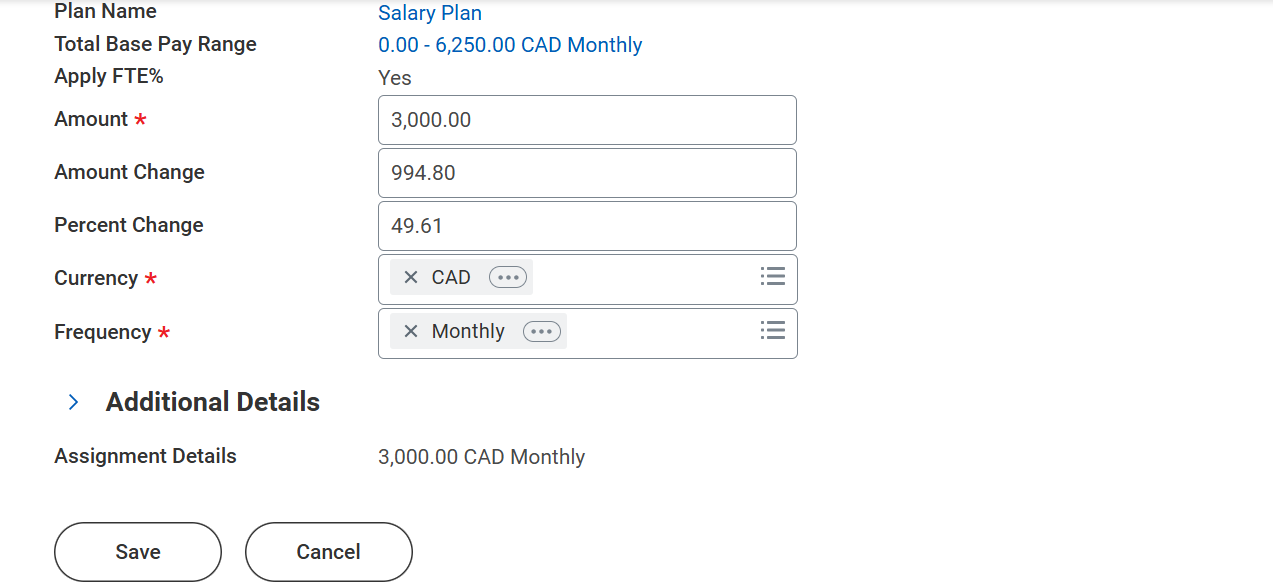
Task: Select the Monthly frequency tag
Action: click(468, 331)
